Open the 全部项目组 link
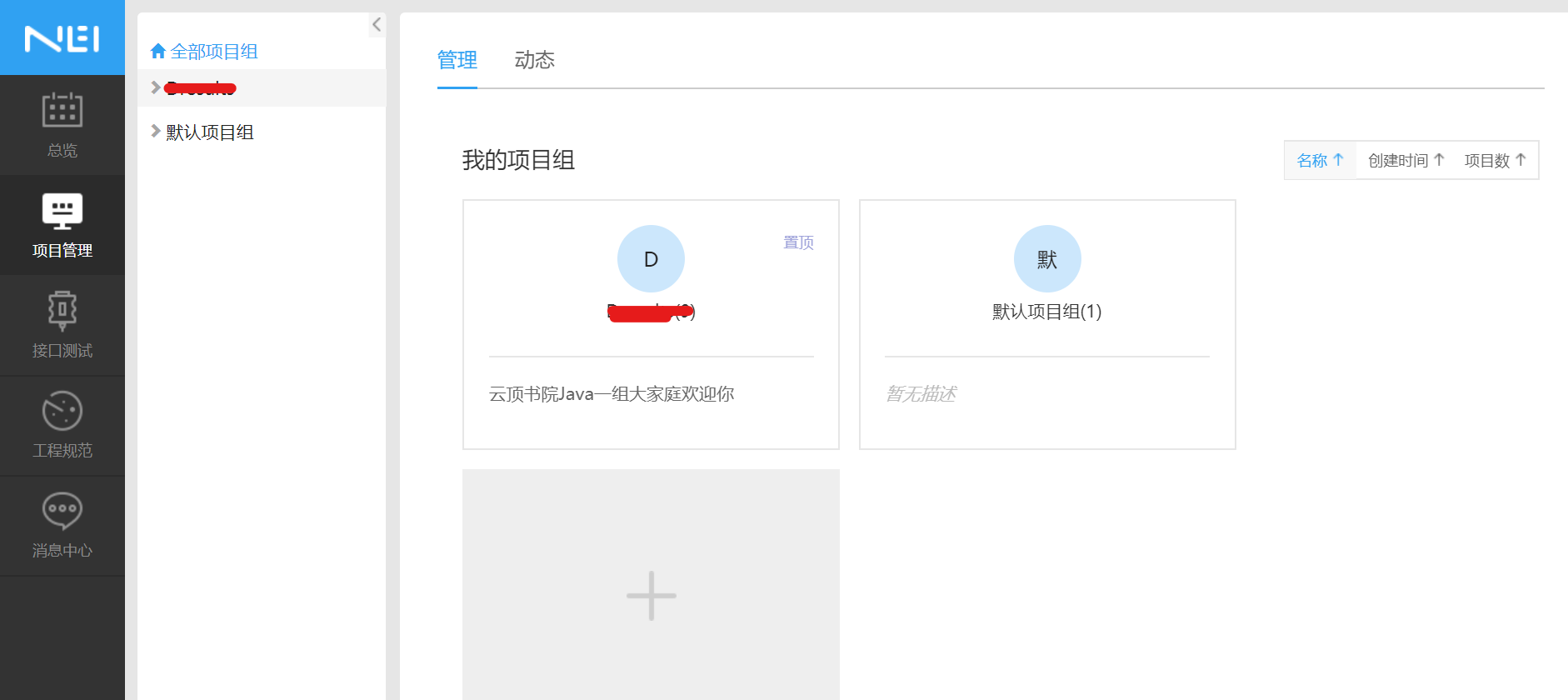This screenshot has width=1568, height=700. (x=214, y=51)
